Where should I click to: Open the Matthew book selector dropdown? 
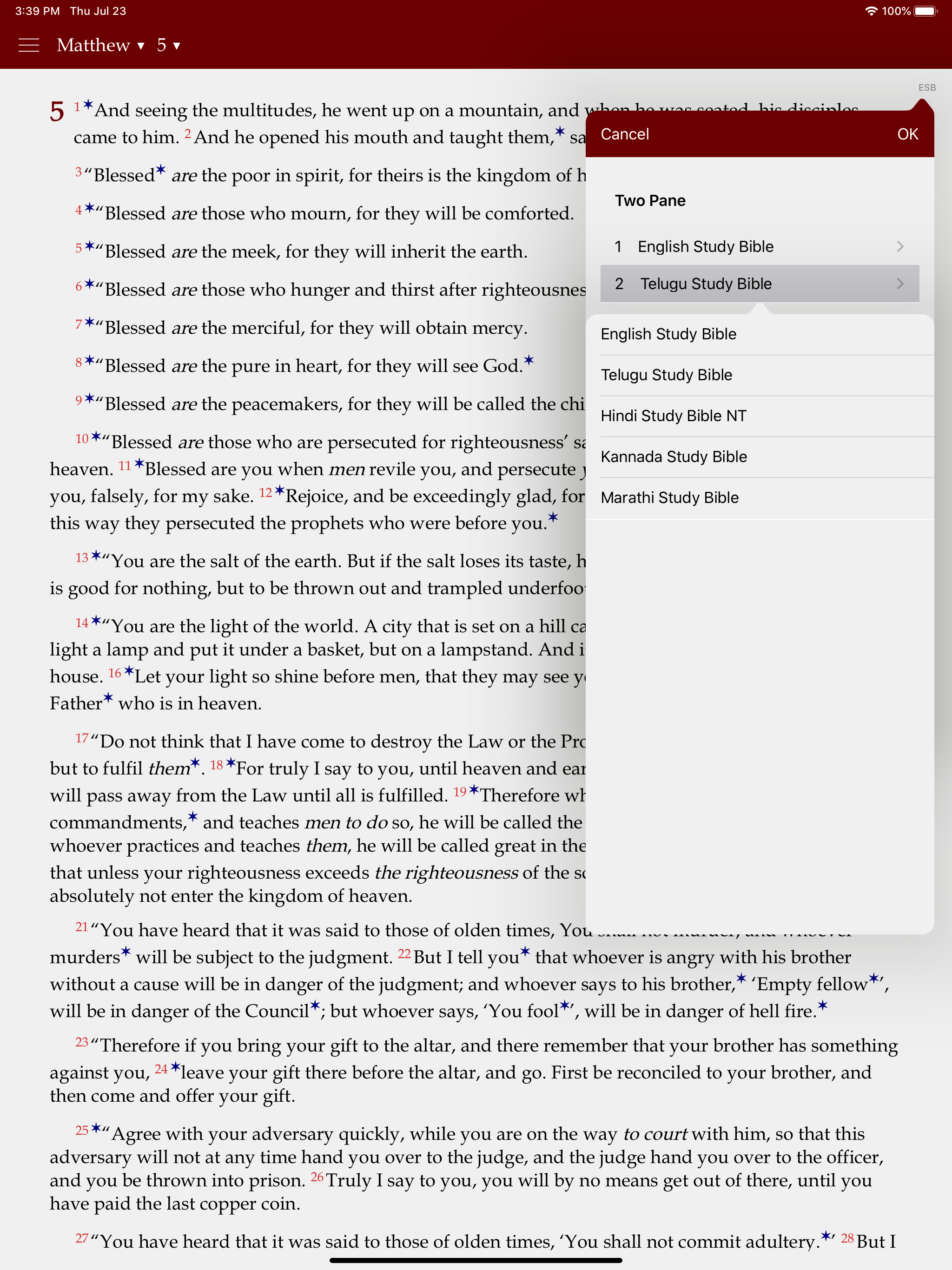pos(100,46)
